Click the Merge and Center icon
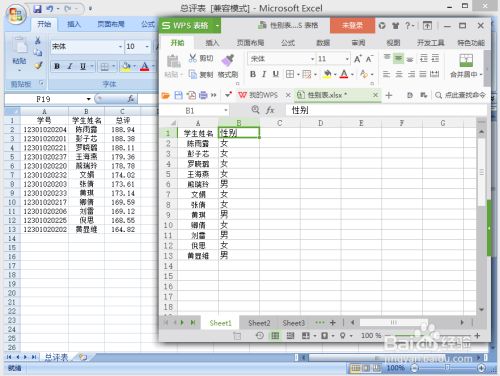This screenshot has width=500, height=376. (x=466, y=61)
